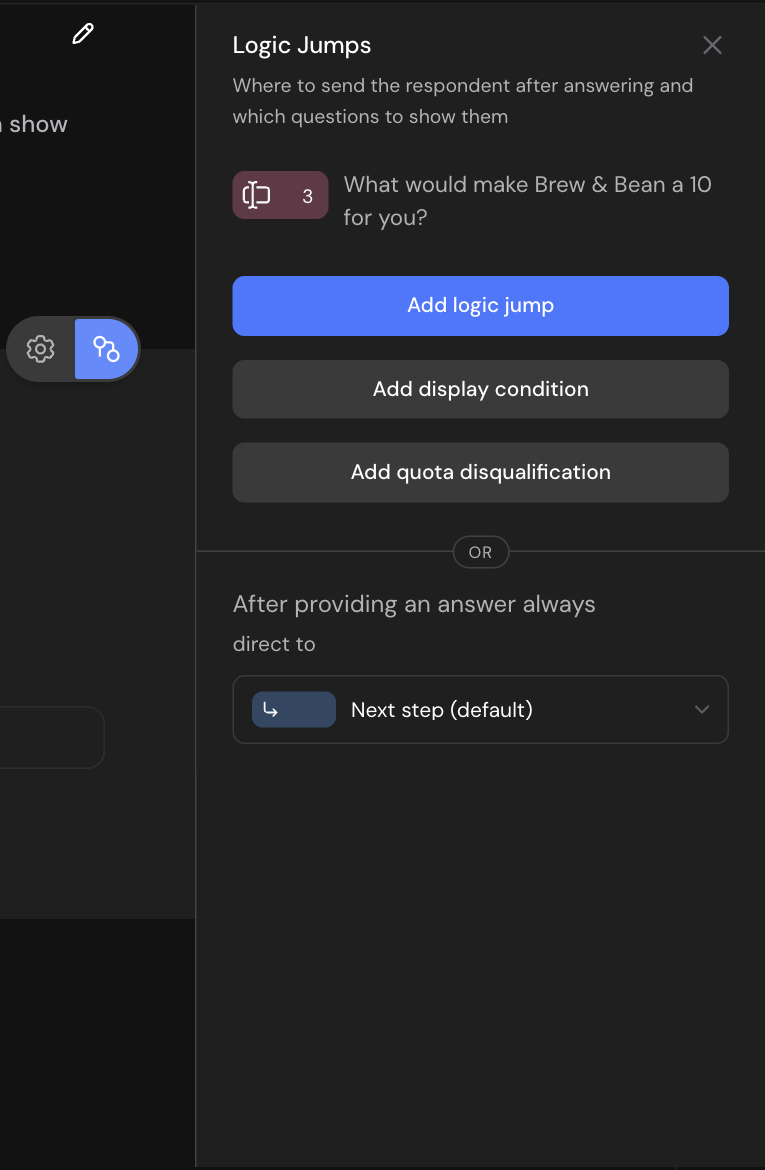Image resolution: width=765 pixels, height=1170 pixels.
Task: Click the question 3 text-type badge
Action: click(281, 195)
